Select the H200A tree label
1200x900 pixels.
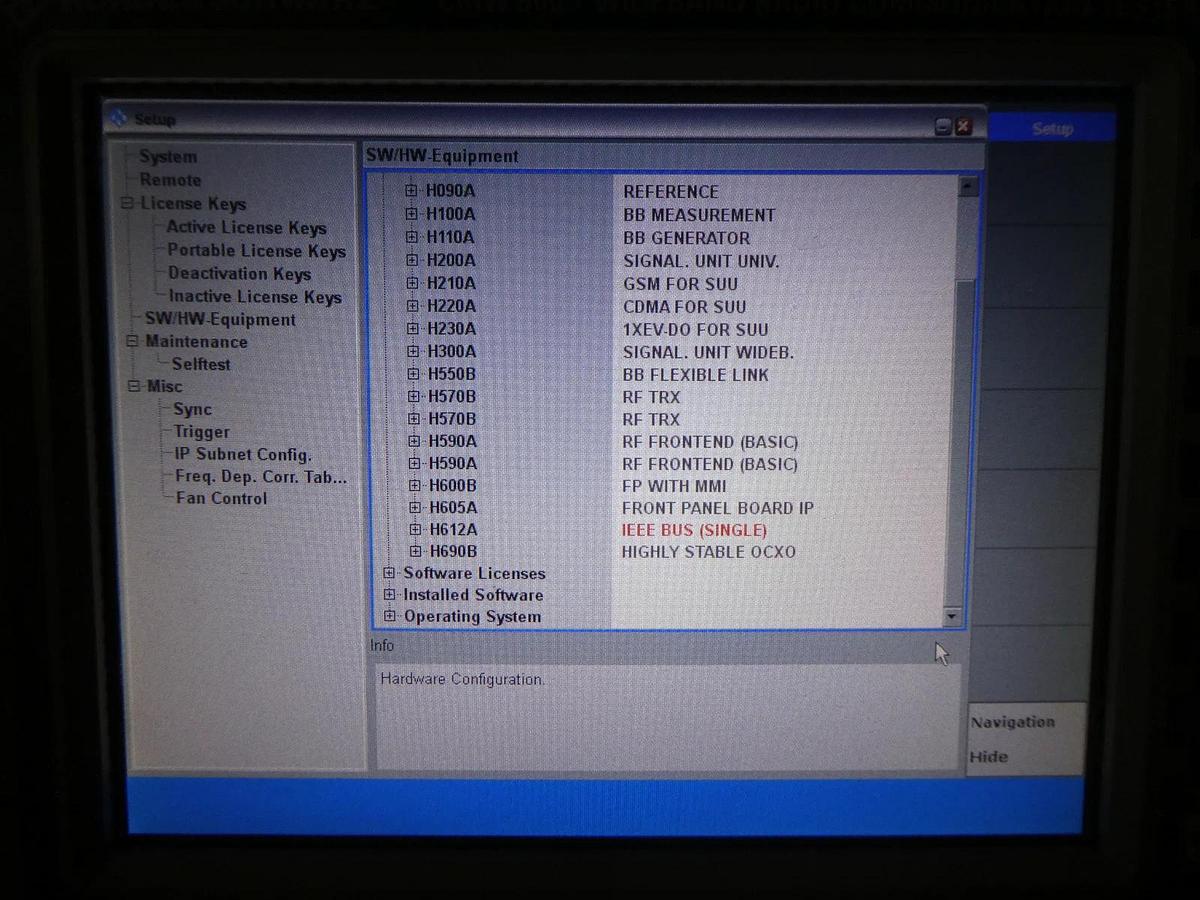451,260
